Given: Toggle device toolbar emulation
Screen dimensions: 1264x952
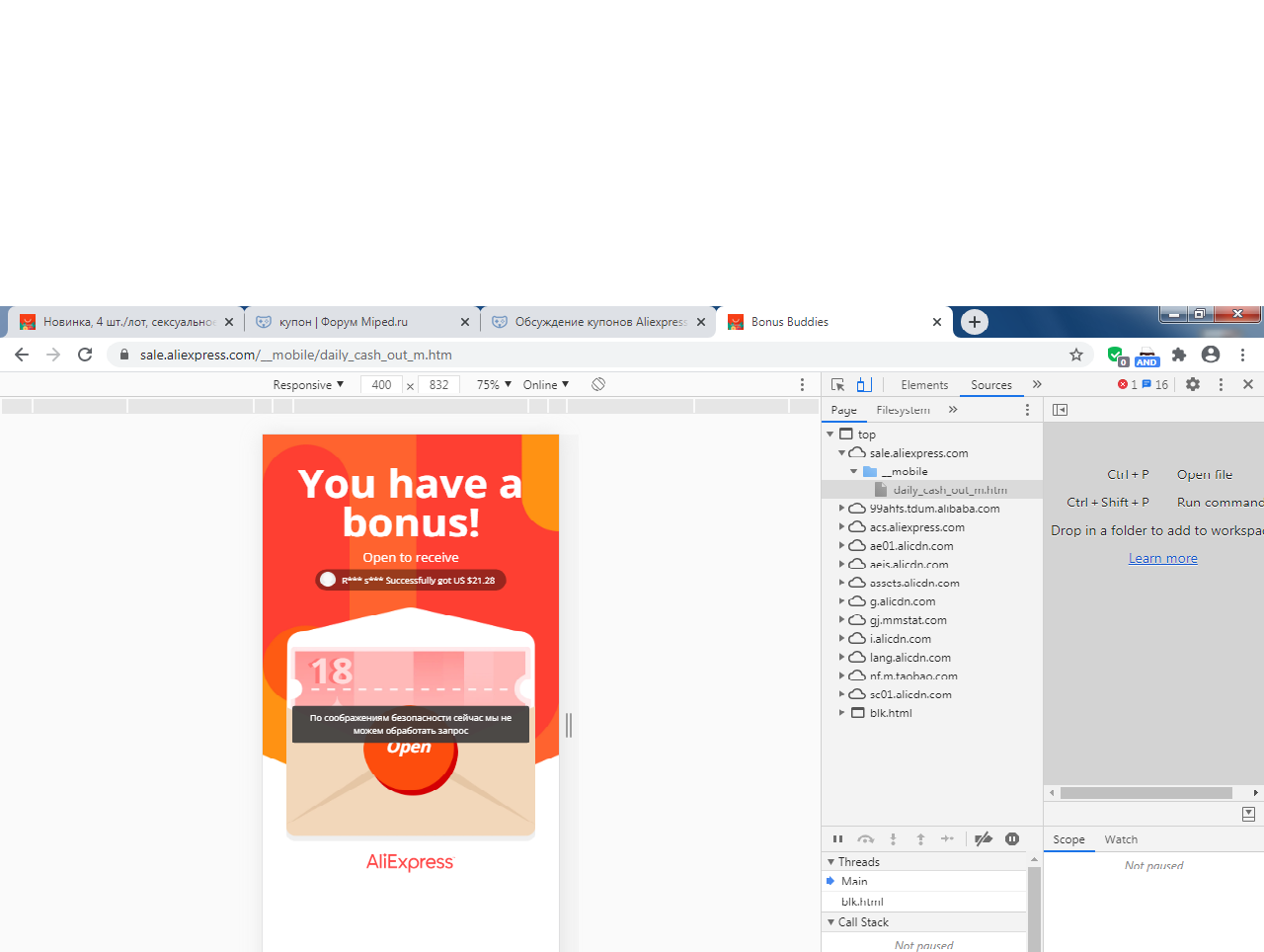Looking at the screenshot, I should [864, 384].
